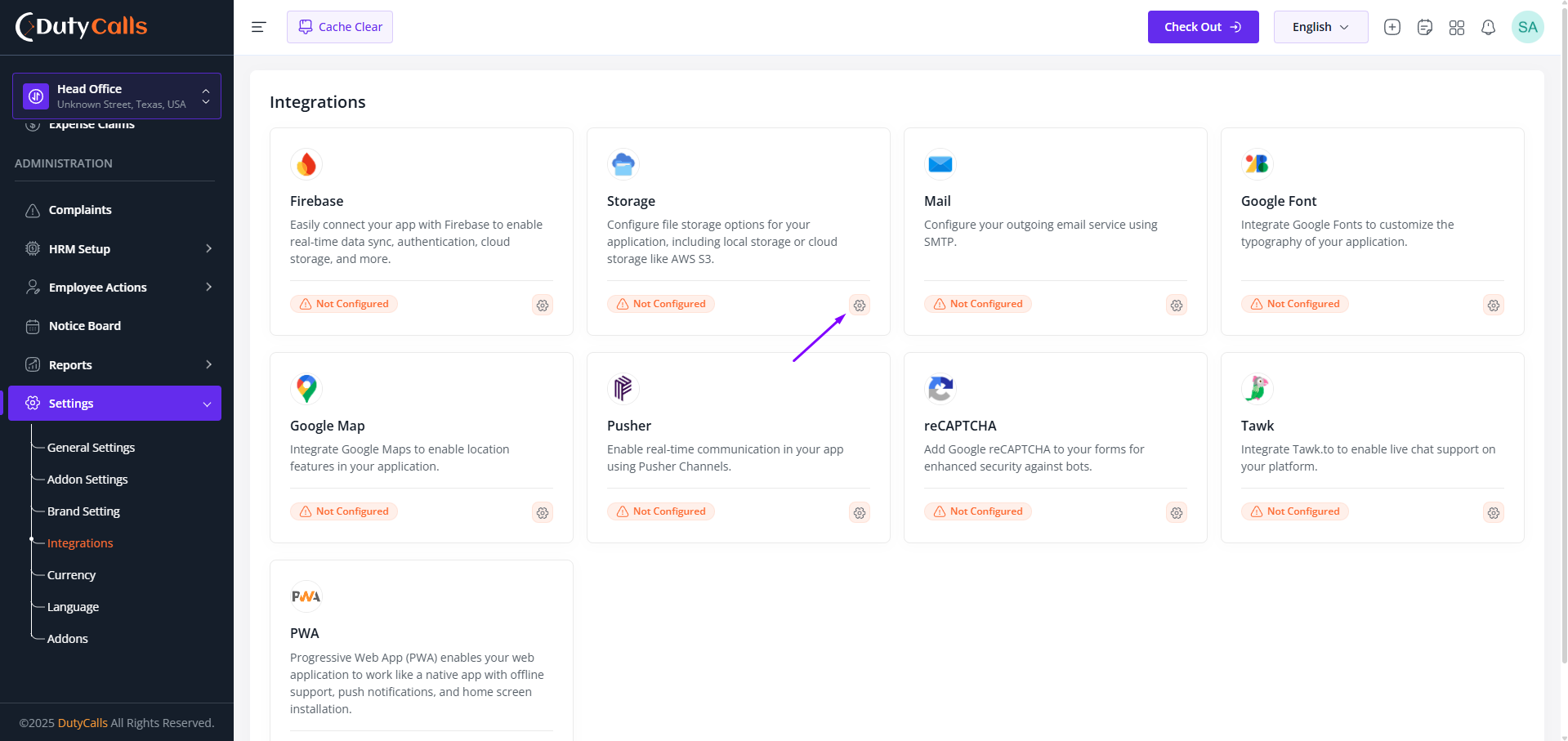
Task: Open Complaints in sidebar
Action: (x=80, y=210)
